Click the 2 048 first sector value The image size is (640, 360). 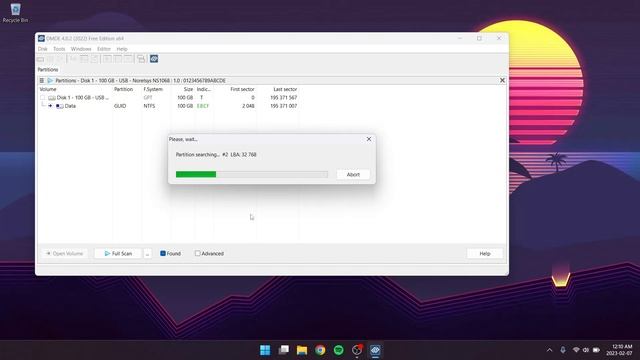point(248,106)
